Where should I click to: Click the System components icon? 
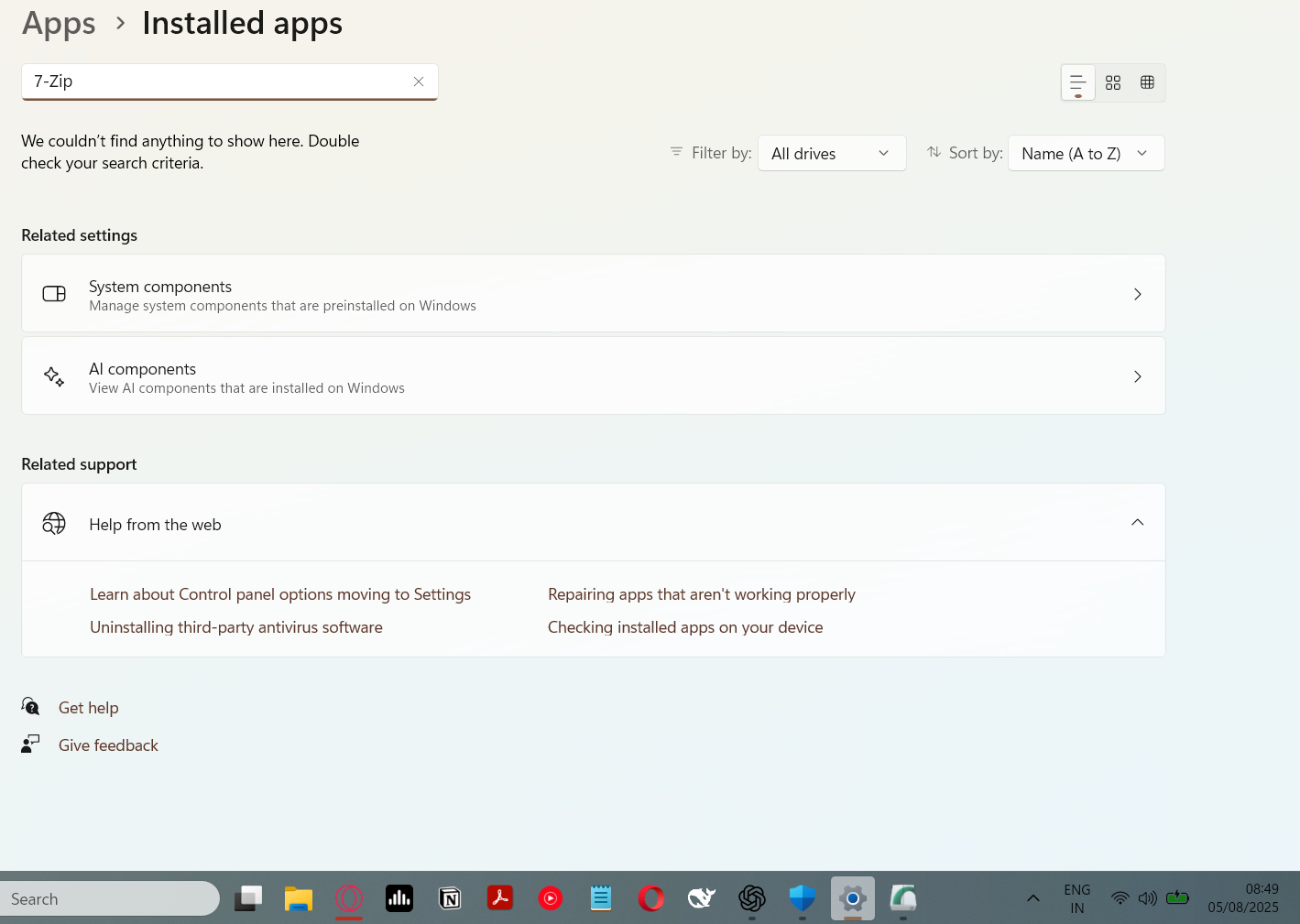coord(54,294)
